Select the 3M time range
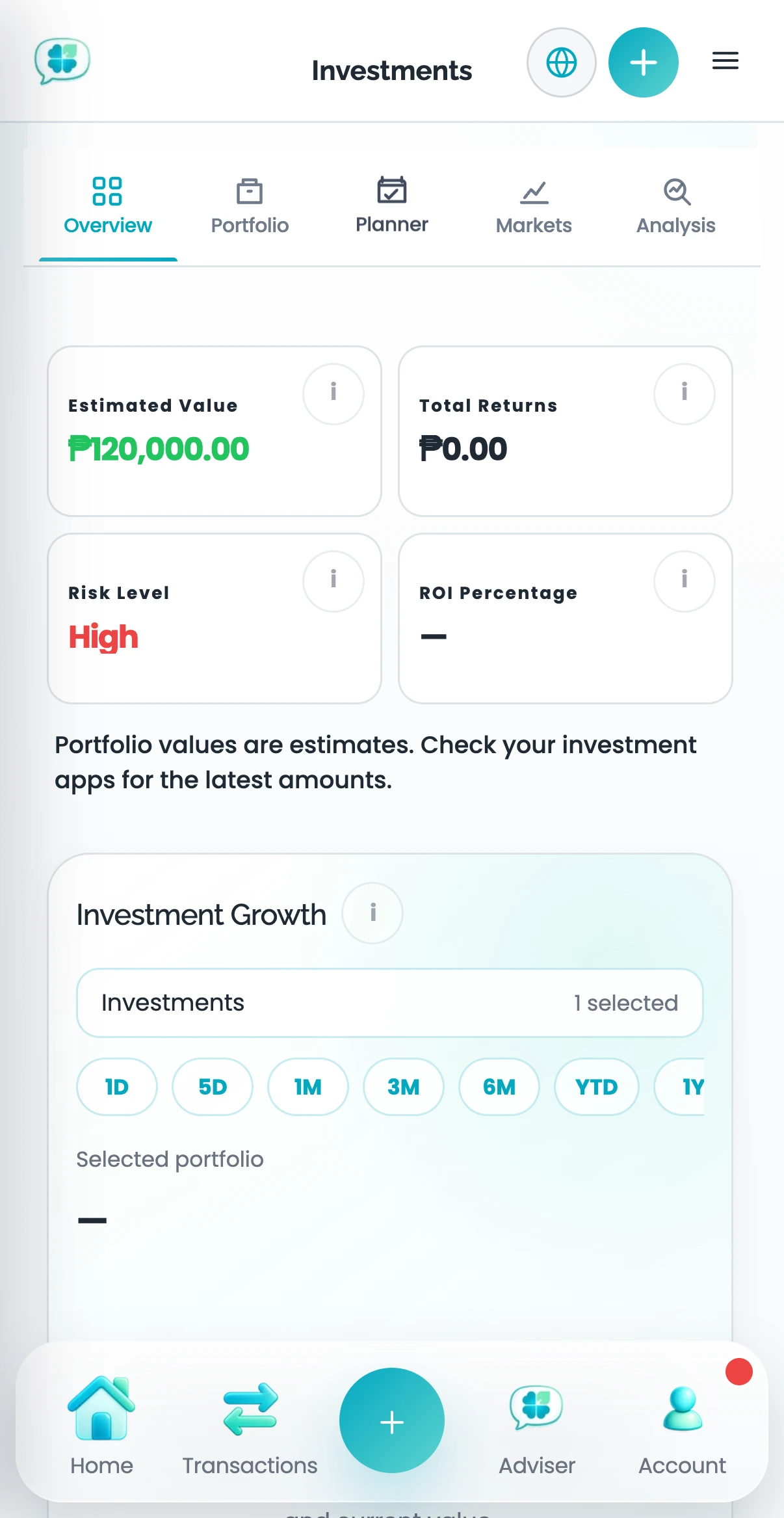Screen dimensions: 784x1518 tap(404, 1087)
